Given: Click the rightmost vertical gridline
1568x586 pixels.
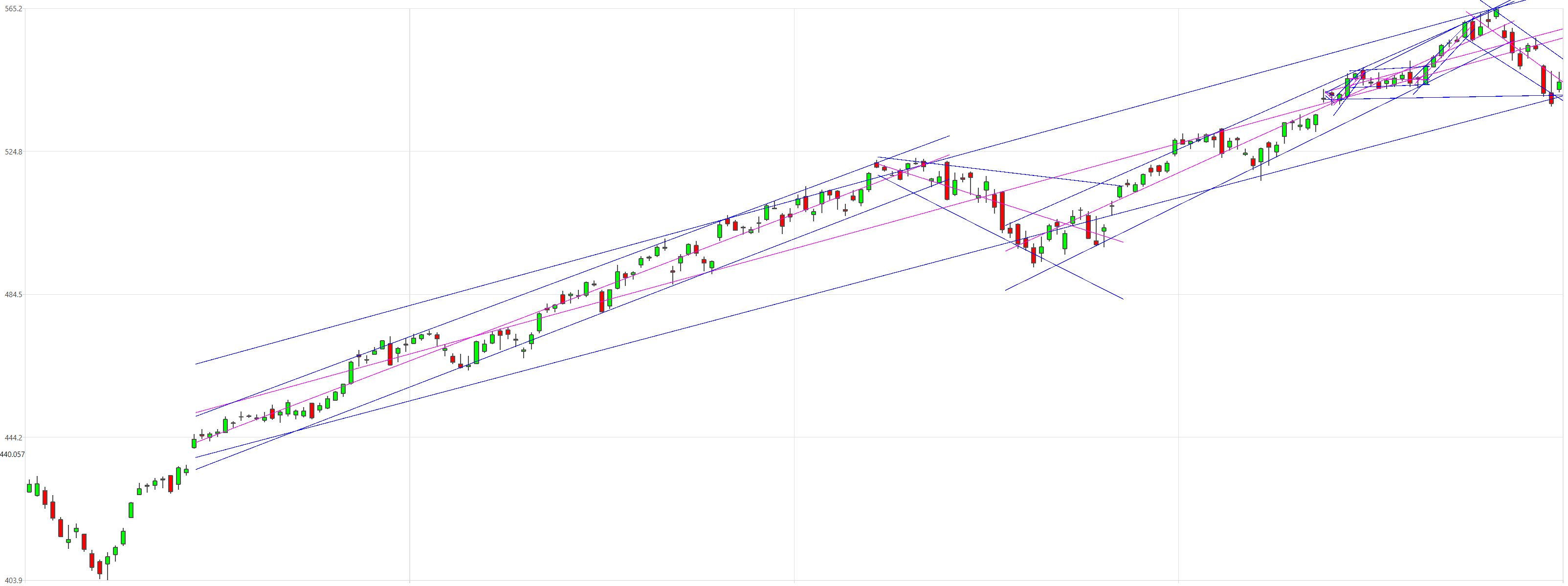Looking at the screenshot, I should click(x=1178, y=295).
